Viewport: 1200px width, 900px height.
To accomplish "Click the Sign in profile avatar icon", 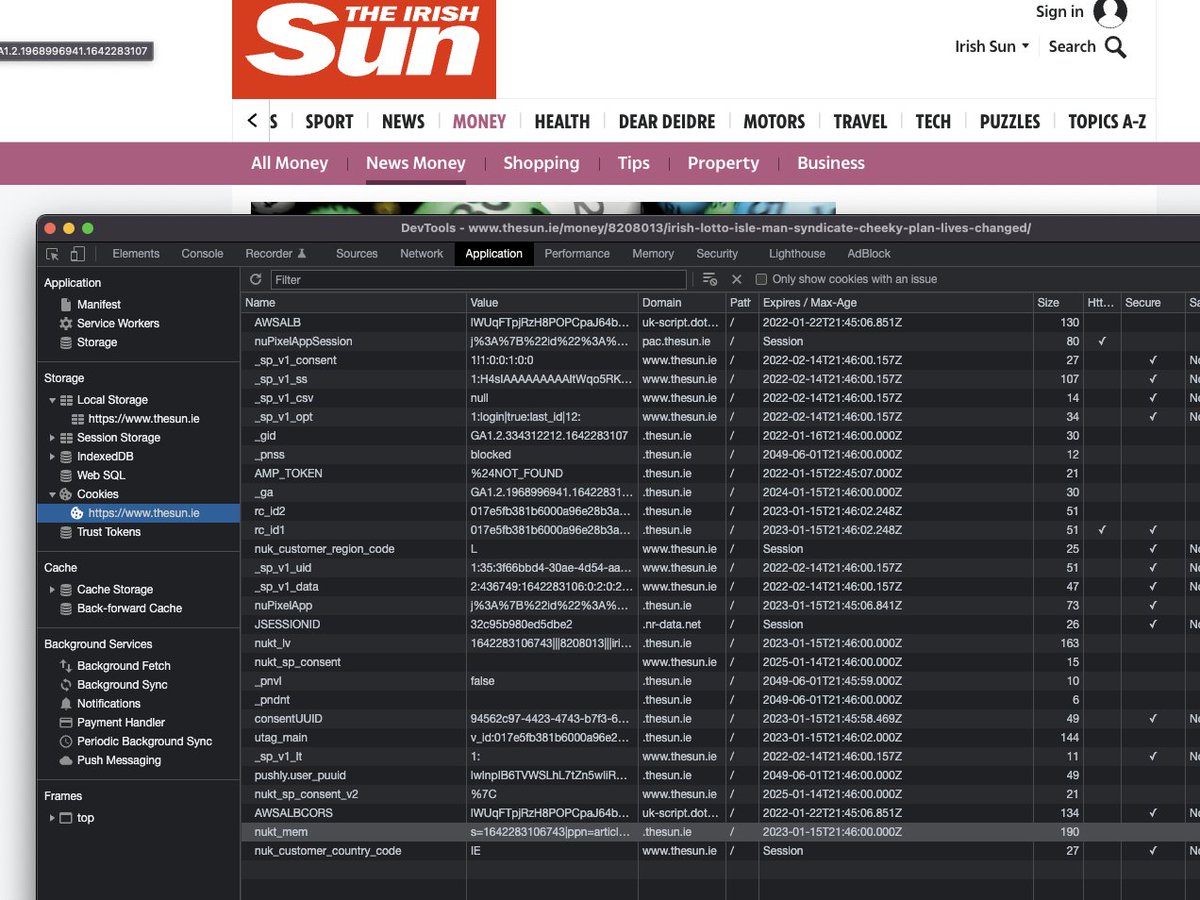I will click(x=1110, y=13).
